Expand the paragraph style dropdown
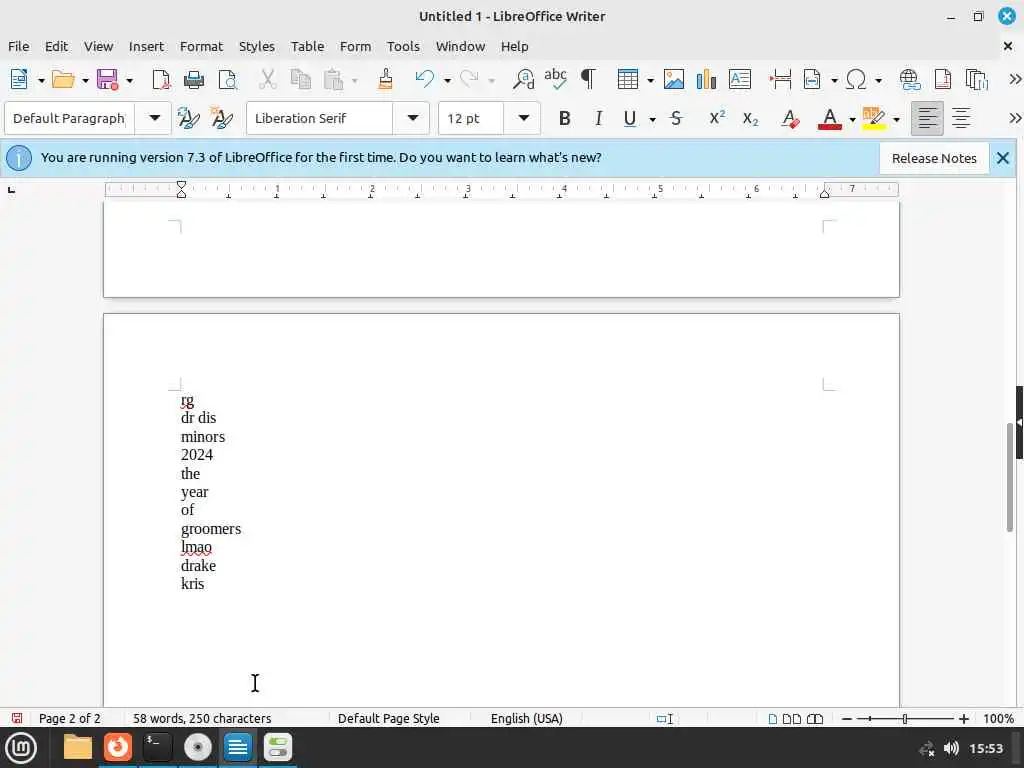 pos(154,118)
